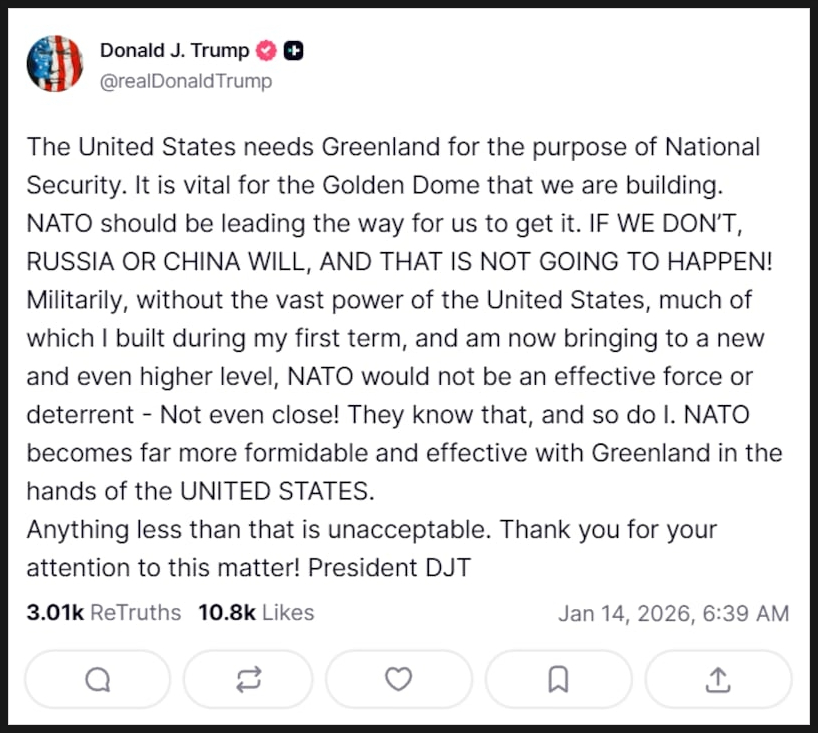Click the reply speech bubble icon
The width and height of the screenshot is (818, 733).
(x=98, y=679)
